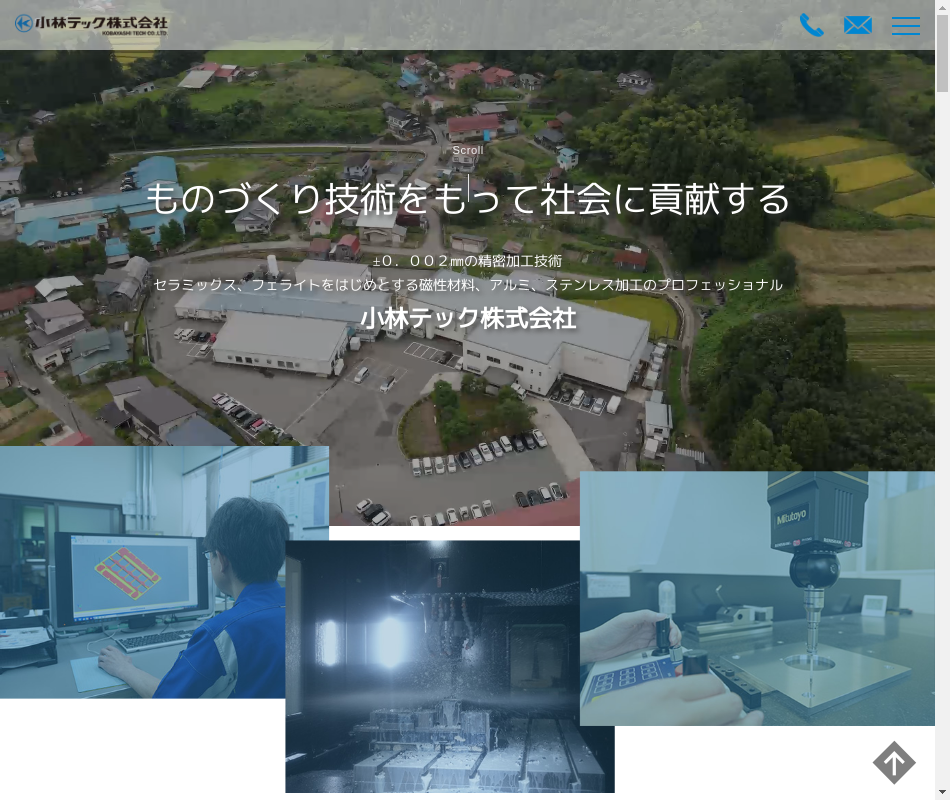Click the セラミックス、フェライト description line

tap(468, 285)
